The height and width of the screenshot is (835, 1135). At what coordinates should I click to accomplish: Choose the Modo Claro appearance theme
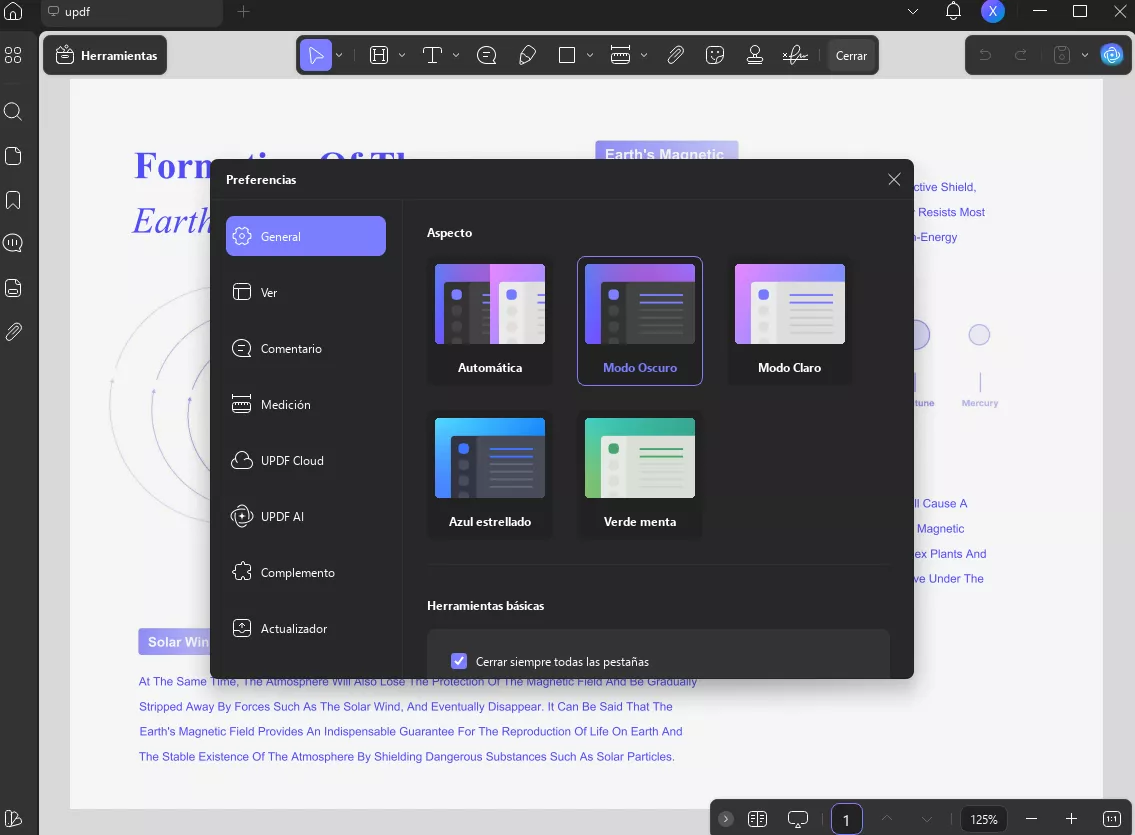[790, 321]
